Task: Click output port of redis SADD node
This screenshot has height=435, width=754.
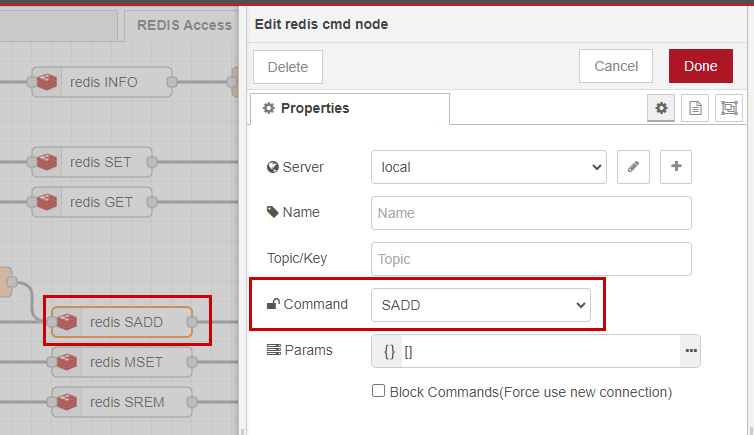Action: coord(192,322)
